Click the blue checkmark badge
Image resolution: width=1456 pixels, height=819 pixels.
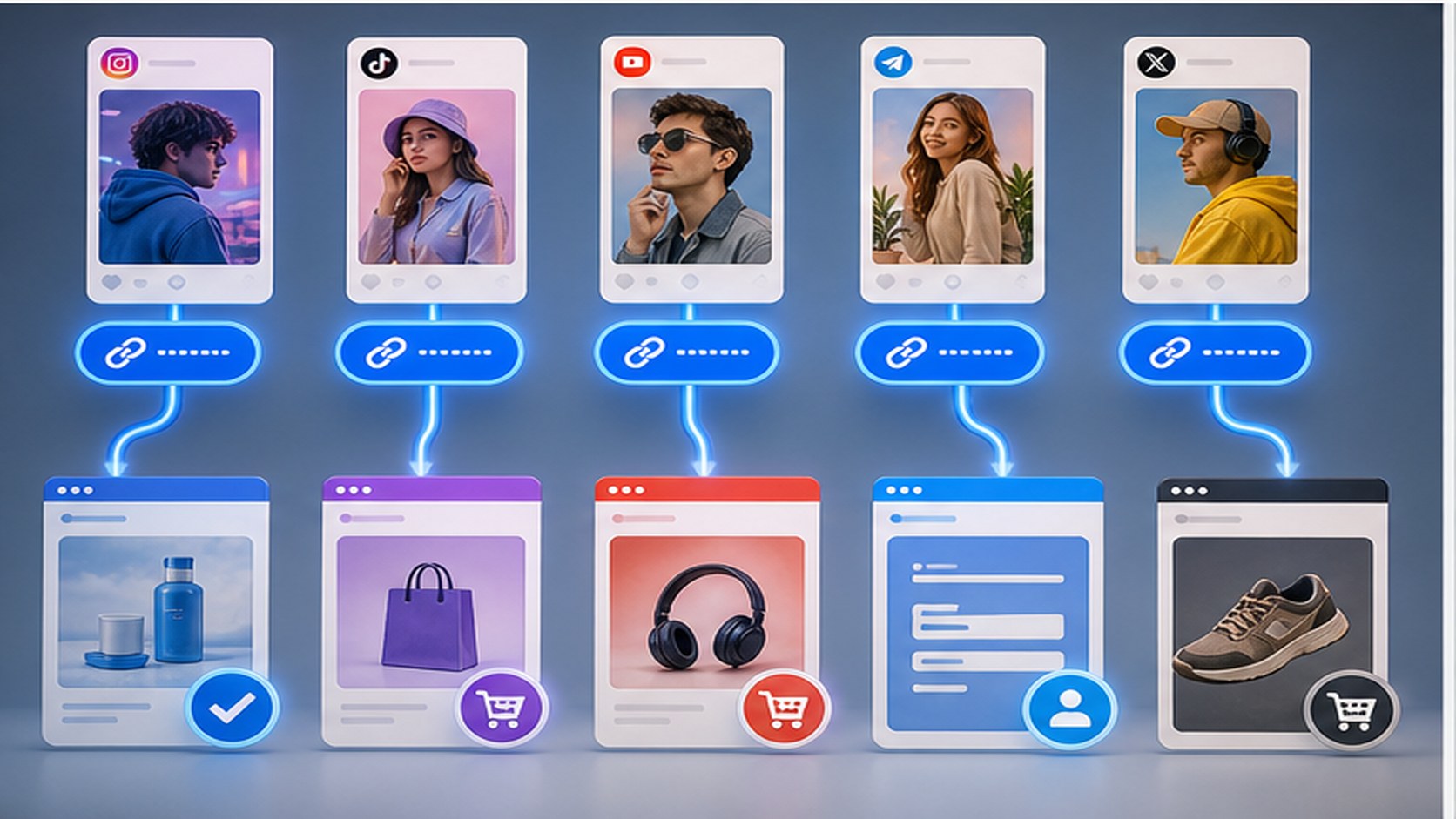[232, 708]
